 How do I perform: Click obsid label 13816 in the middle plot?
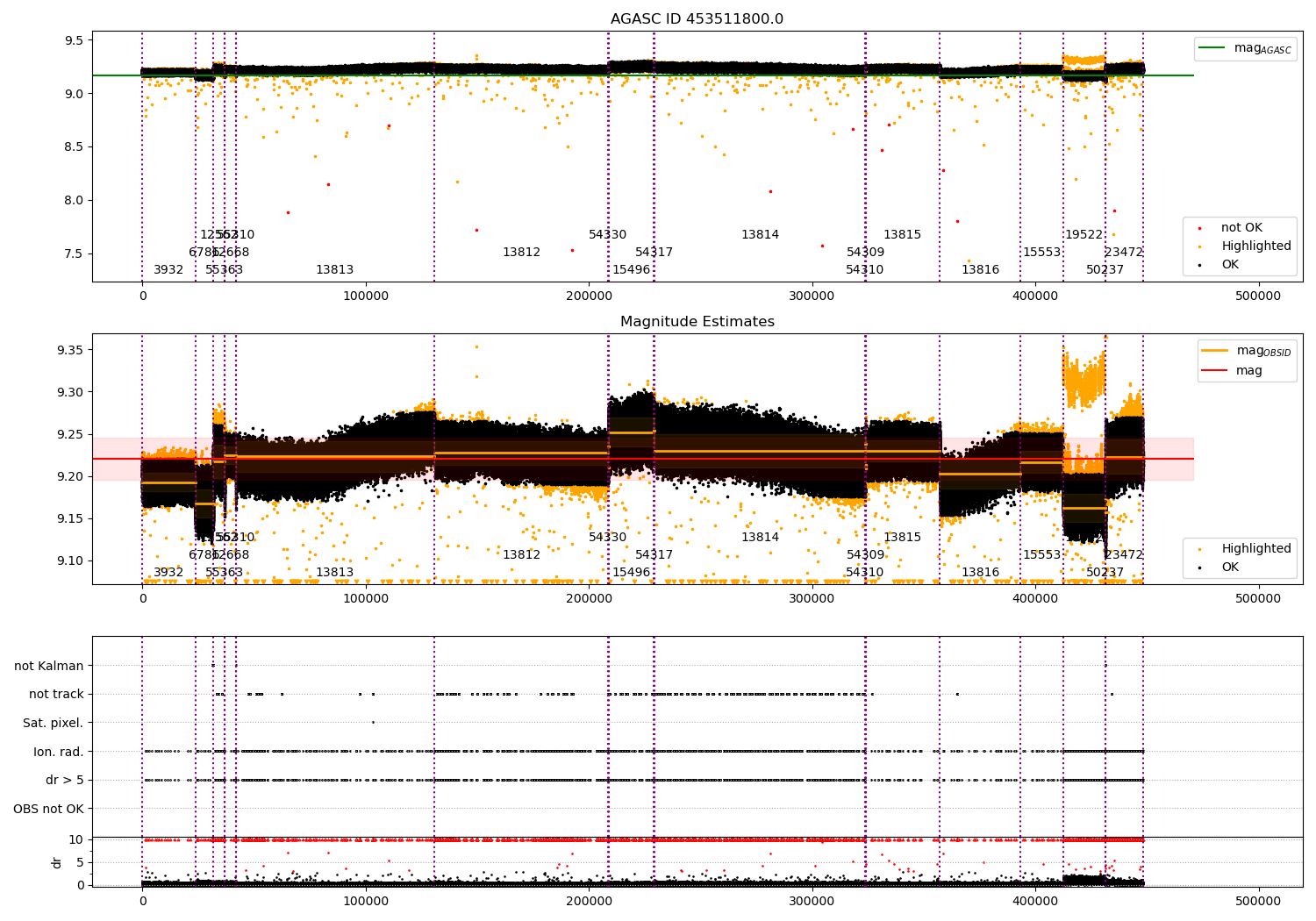click(980, 573)
